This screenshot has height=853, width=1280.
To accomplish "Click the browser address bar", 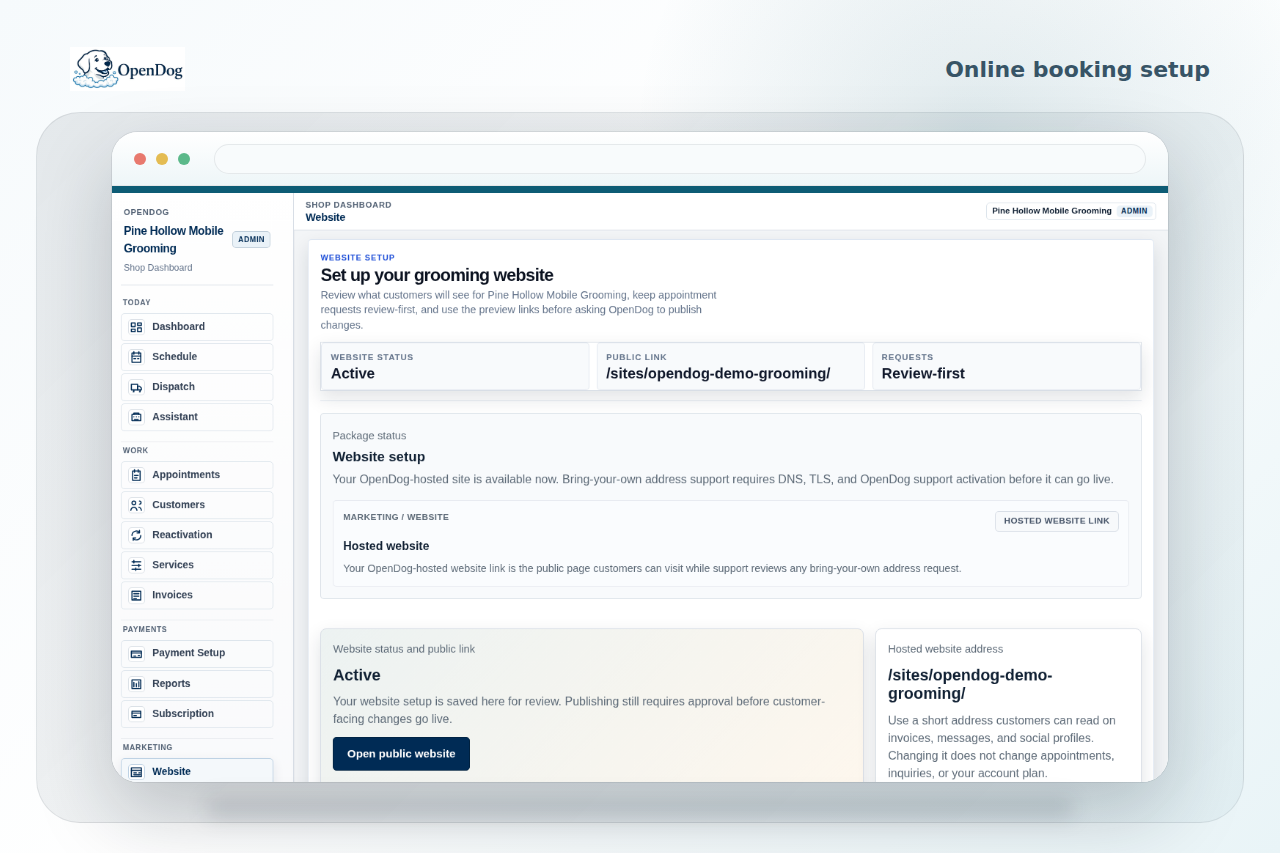I will [680, 159].
